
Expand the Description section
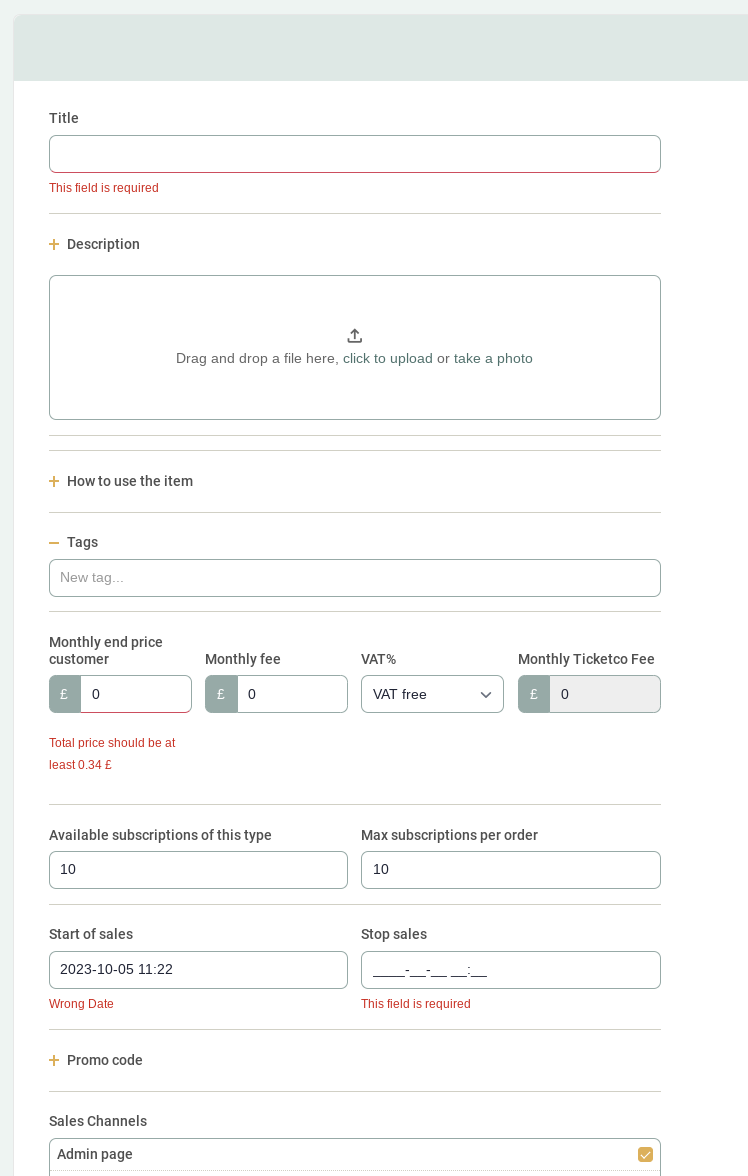coord(103,244)
